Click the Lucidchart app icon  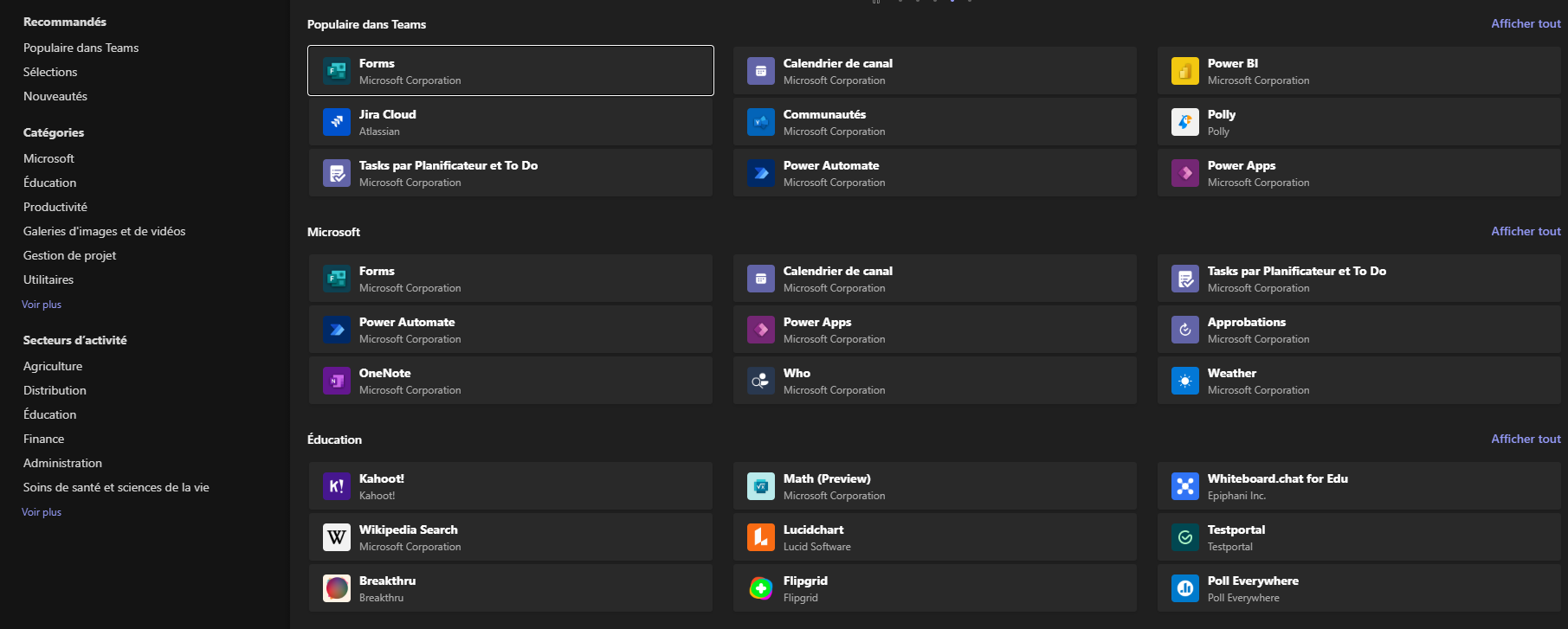coord(761,537)
